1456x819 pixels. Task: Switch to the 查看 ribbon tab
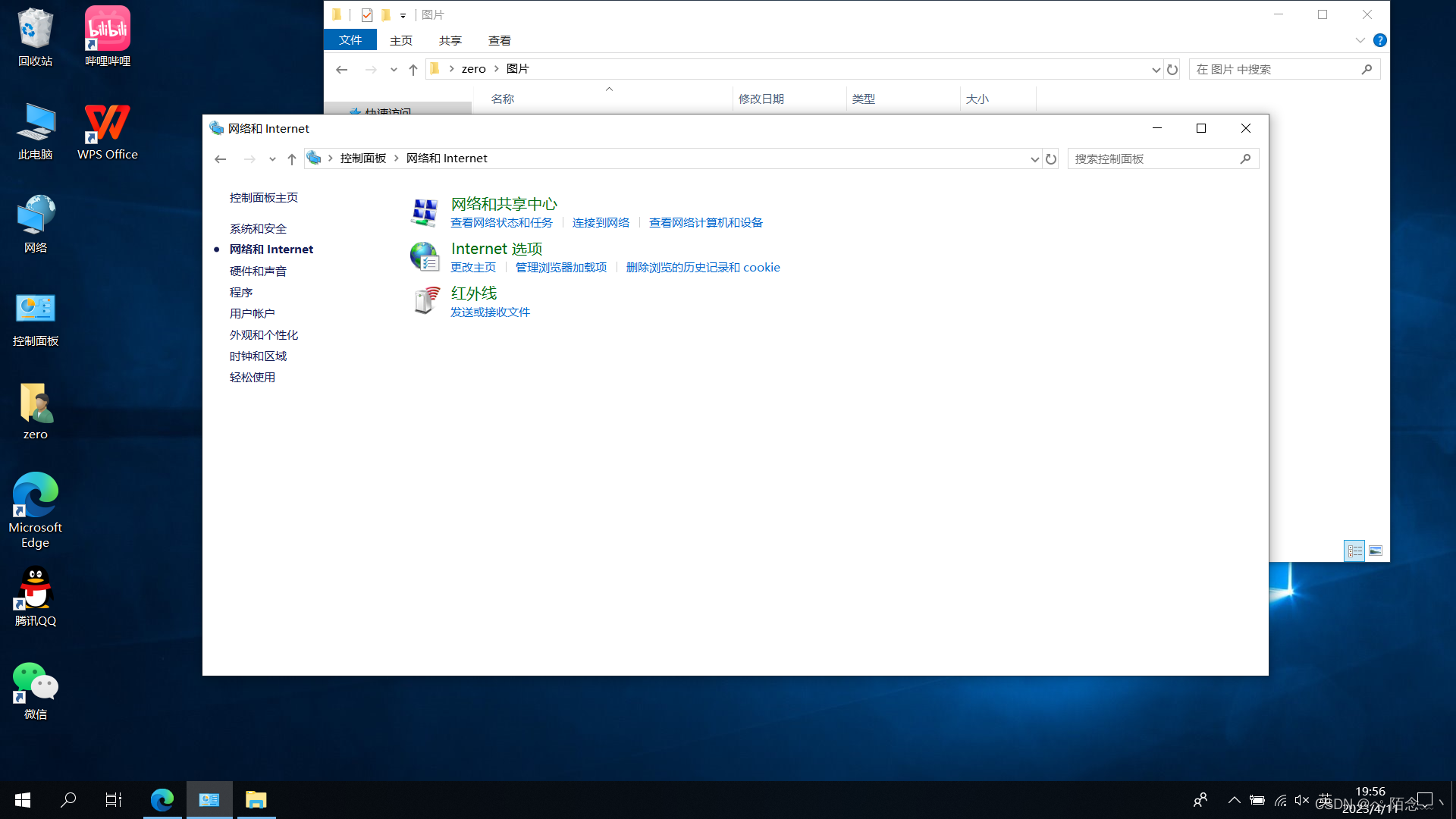[x=499, y=41]
